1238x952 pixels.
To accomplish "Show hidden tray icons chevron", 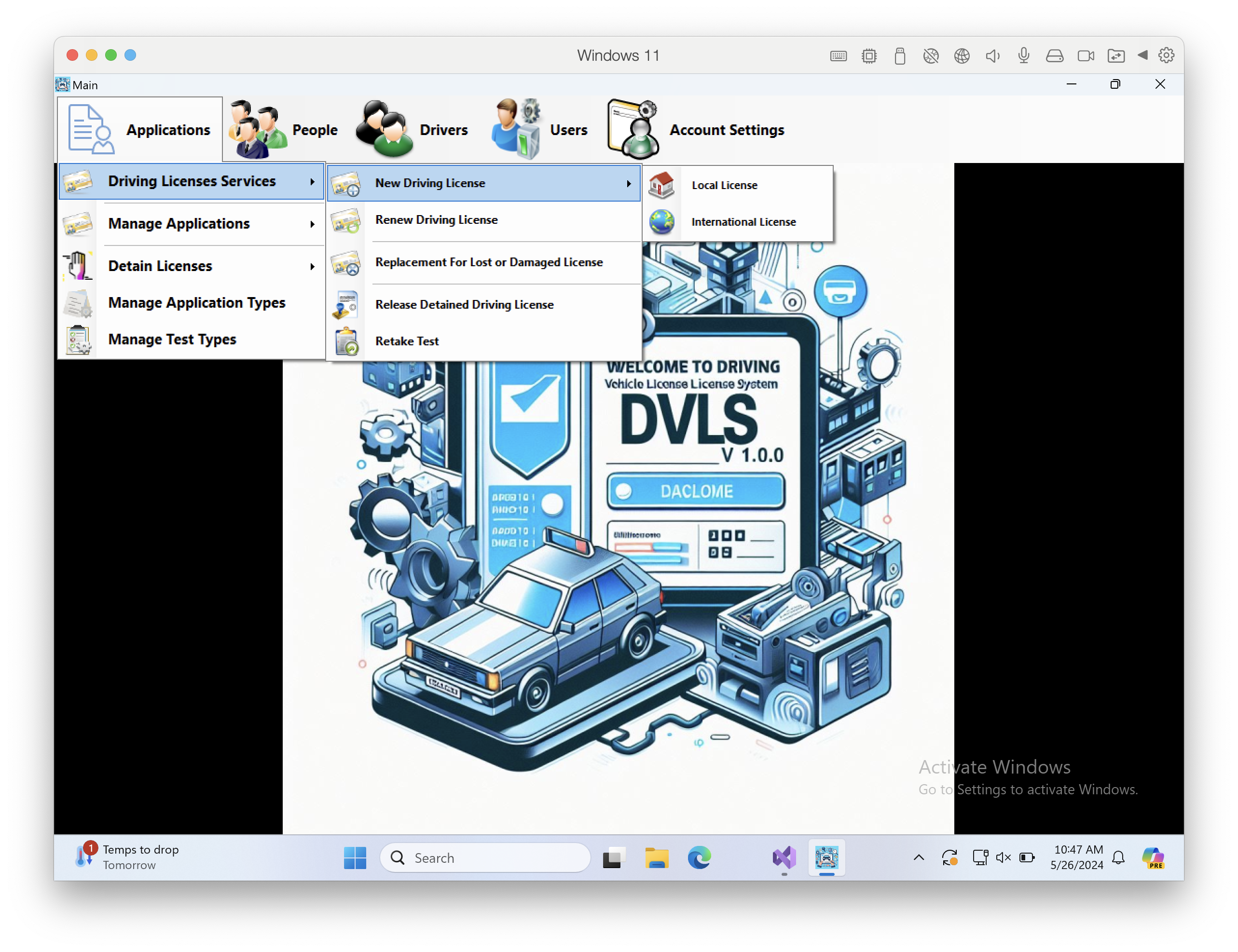I will pos(919,858).
